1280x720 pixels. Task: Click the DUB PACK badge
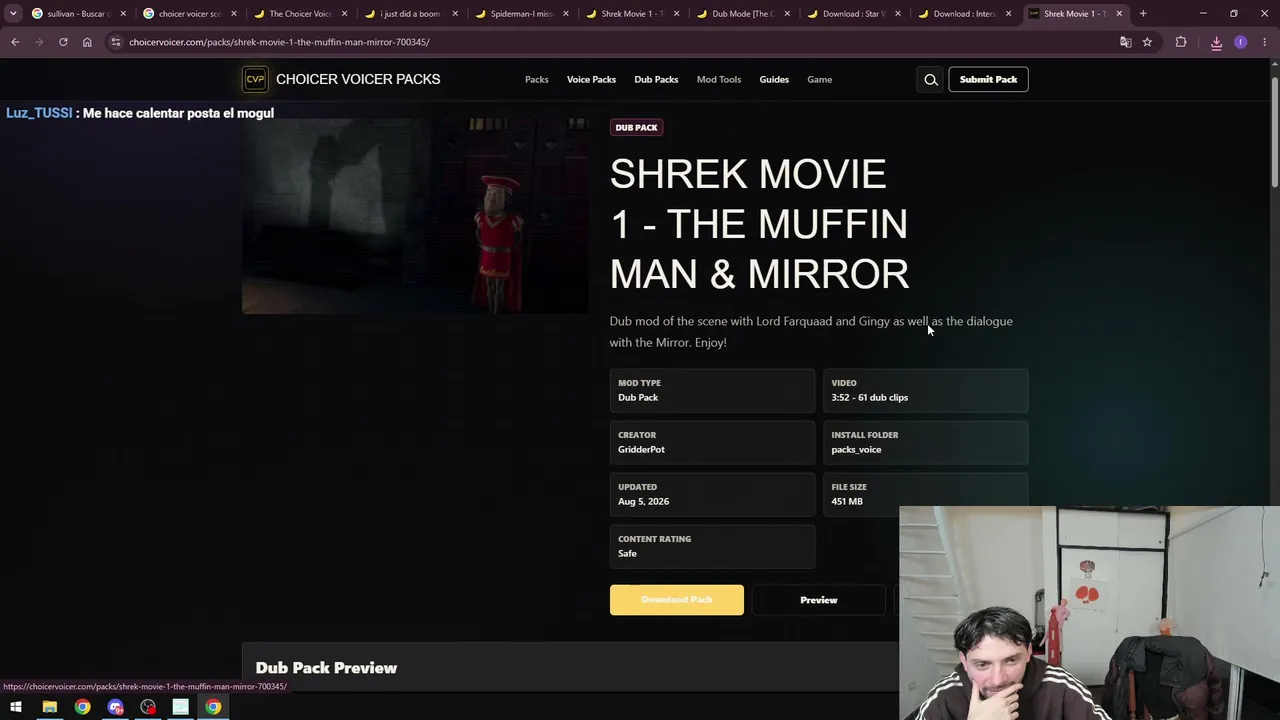637,127
